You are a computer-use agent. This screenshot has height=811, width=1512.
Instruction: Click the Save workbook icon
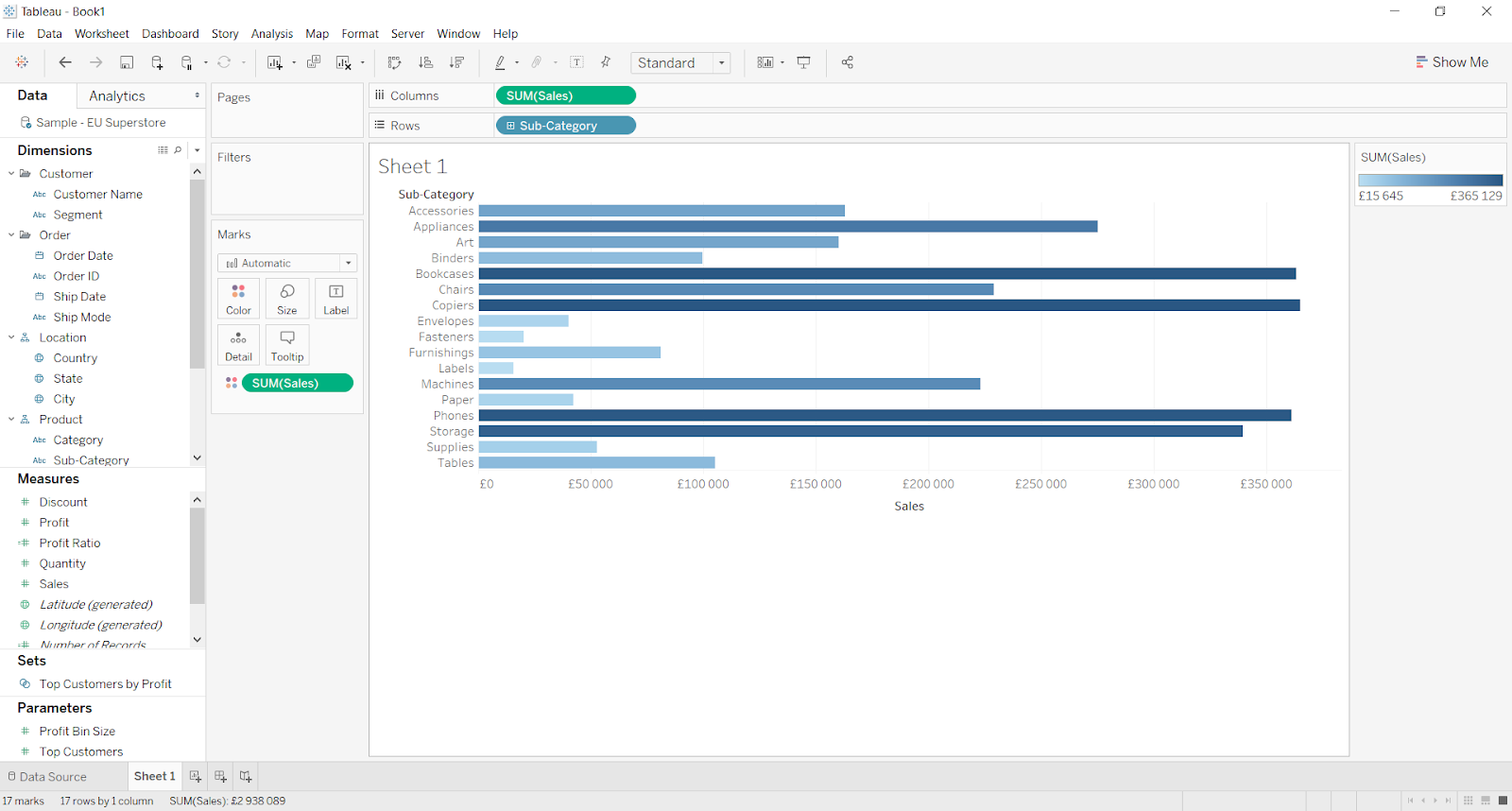pyautogui.click(x=127, y=62)
